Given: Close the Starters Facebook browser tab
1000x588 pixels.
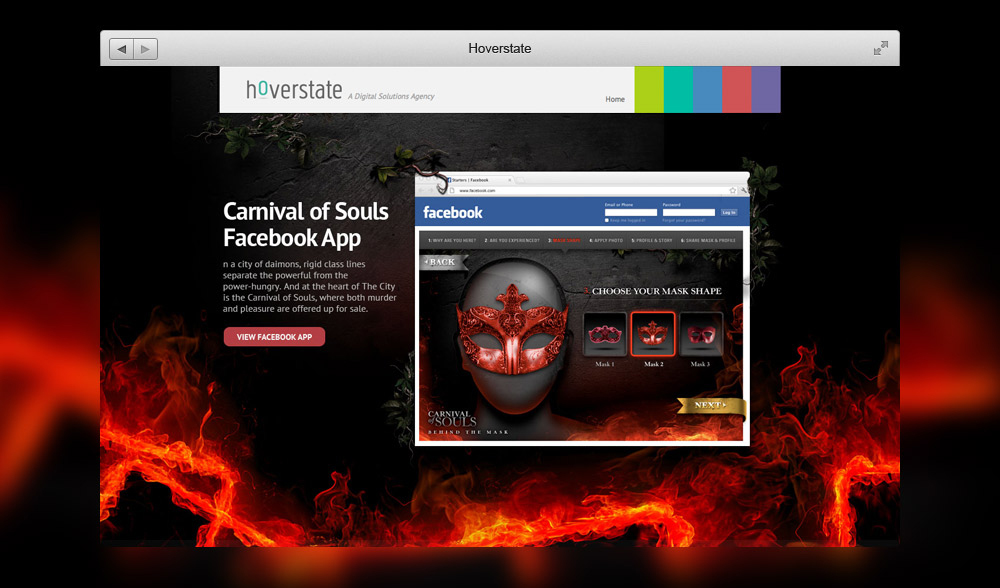Looking at the screenshot, I should point(510,180).
